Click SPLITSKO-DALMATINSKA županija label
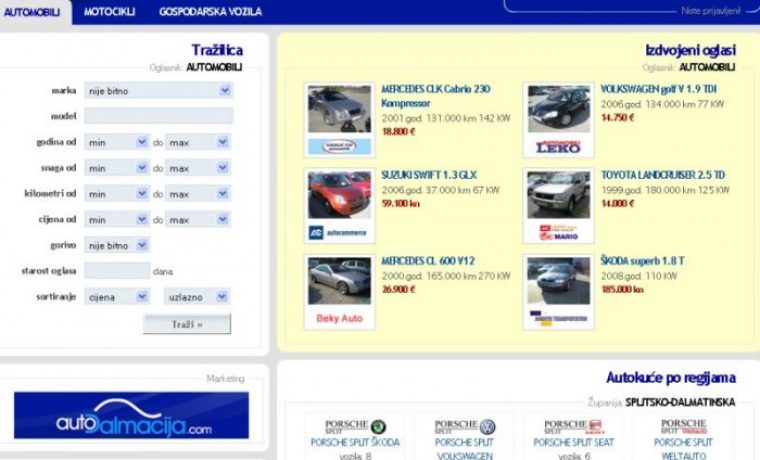This screenshot has width=760, height=460. (x=680, y=402)
